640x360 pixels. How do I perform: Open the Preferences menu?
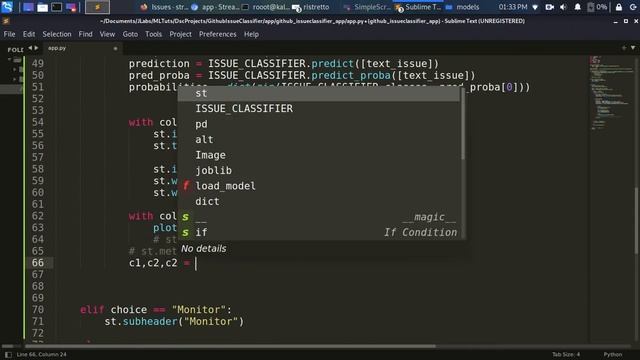(x=218, y=34)
